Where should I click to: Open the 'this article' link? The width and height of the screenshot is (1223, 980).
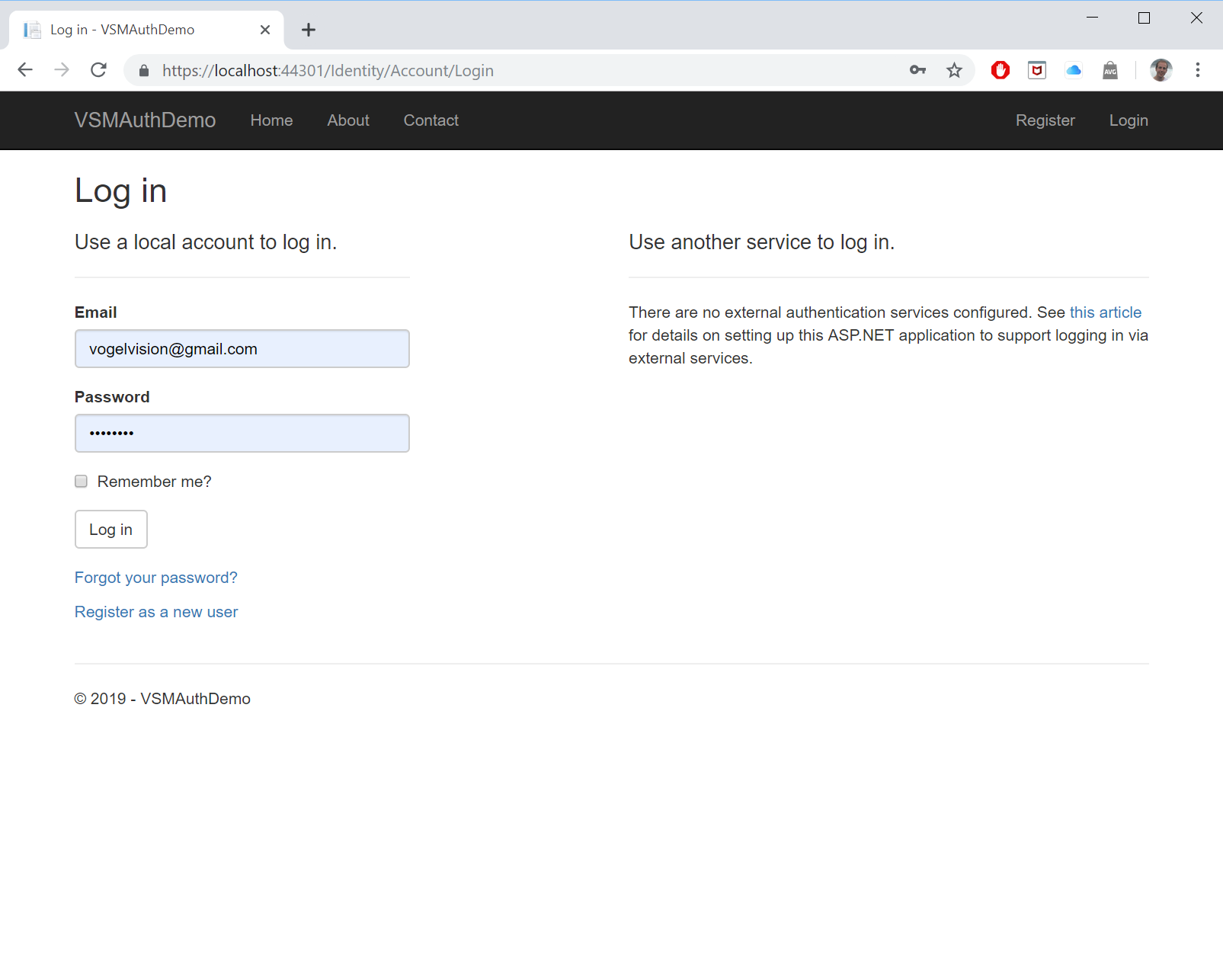pyautogui.click(x=1105, y=312)
